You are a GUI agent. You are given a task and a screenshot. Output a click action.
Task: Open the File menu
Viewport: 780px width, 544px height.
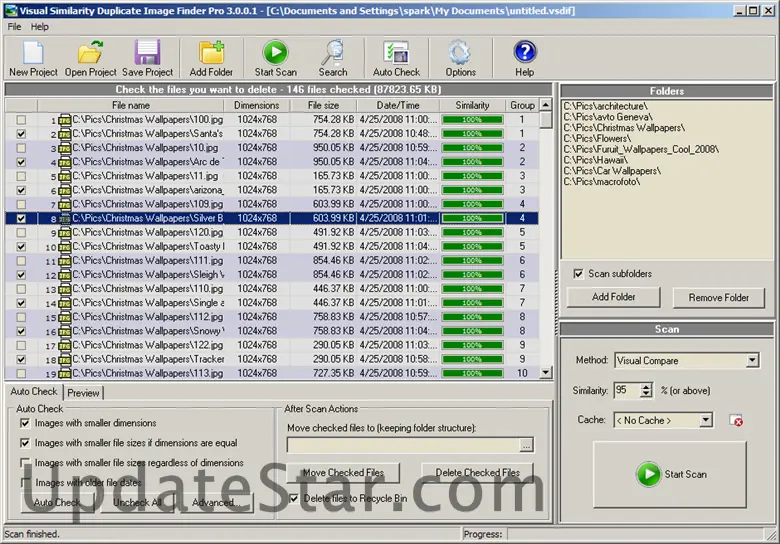[14, 26]
